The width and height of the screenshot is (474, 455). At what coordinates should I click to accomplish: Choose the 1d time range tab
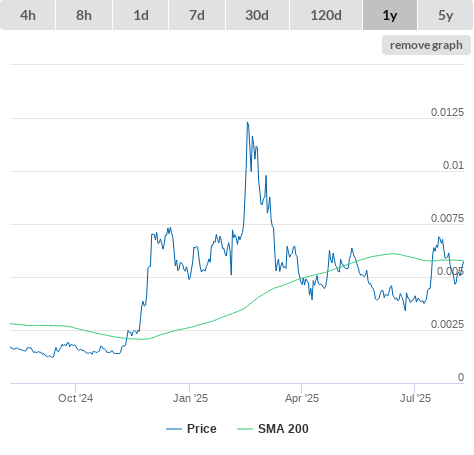pyautogui.click(x=141, y=15)
